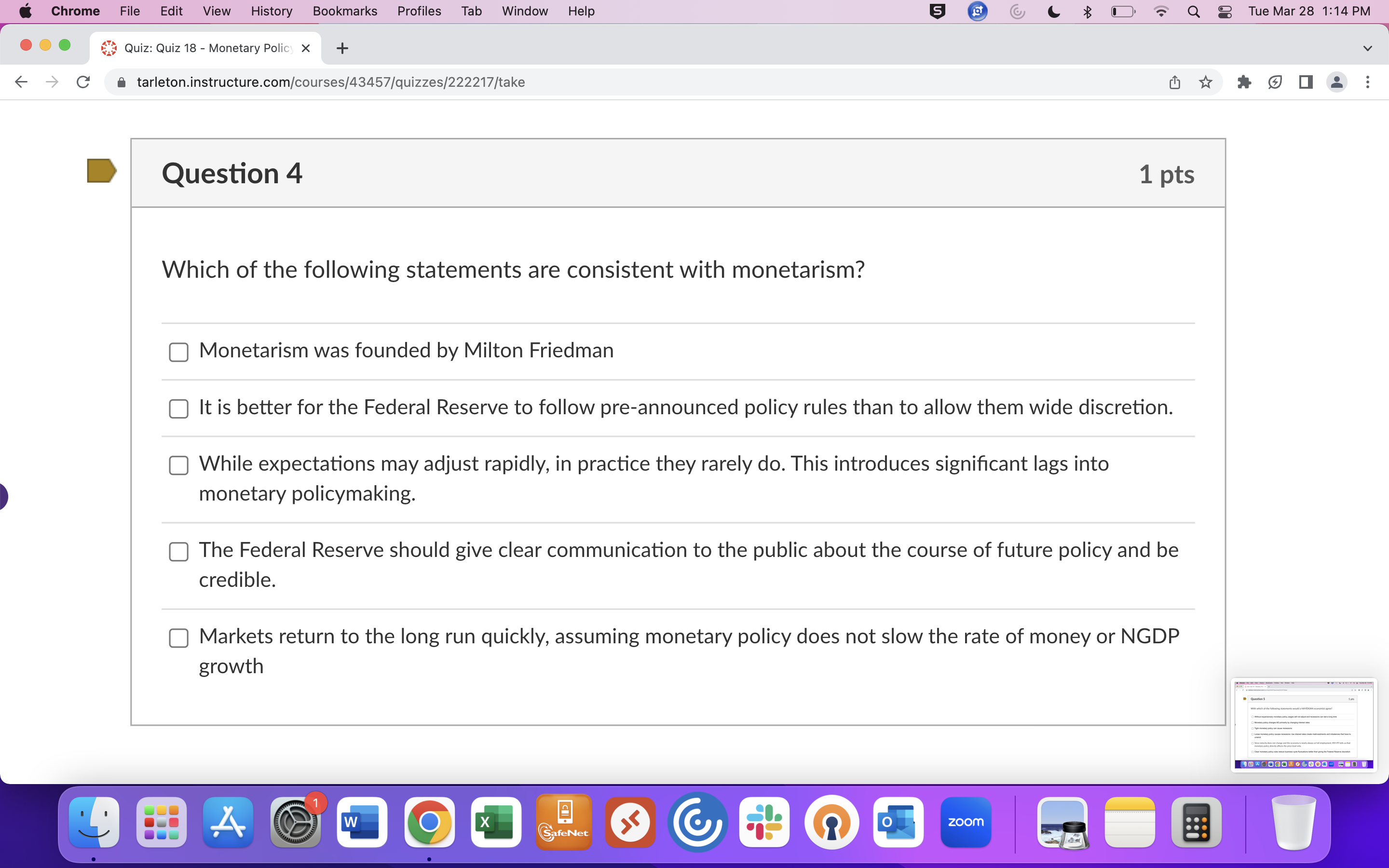
Task: Open Slack from the Dock
Action: click(764, 822)
